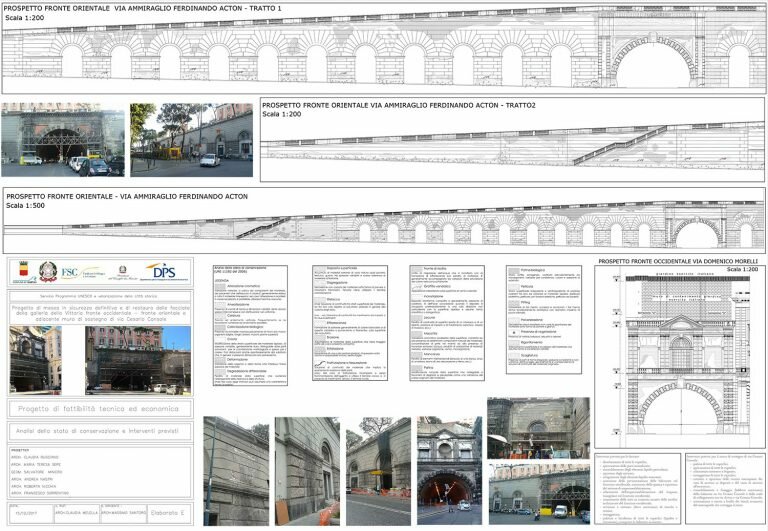Click the Alterazione cromatica legend swatch
The height and width of the screenshot is (531, 768).
(x=218, y=286)
